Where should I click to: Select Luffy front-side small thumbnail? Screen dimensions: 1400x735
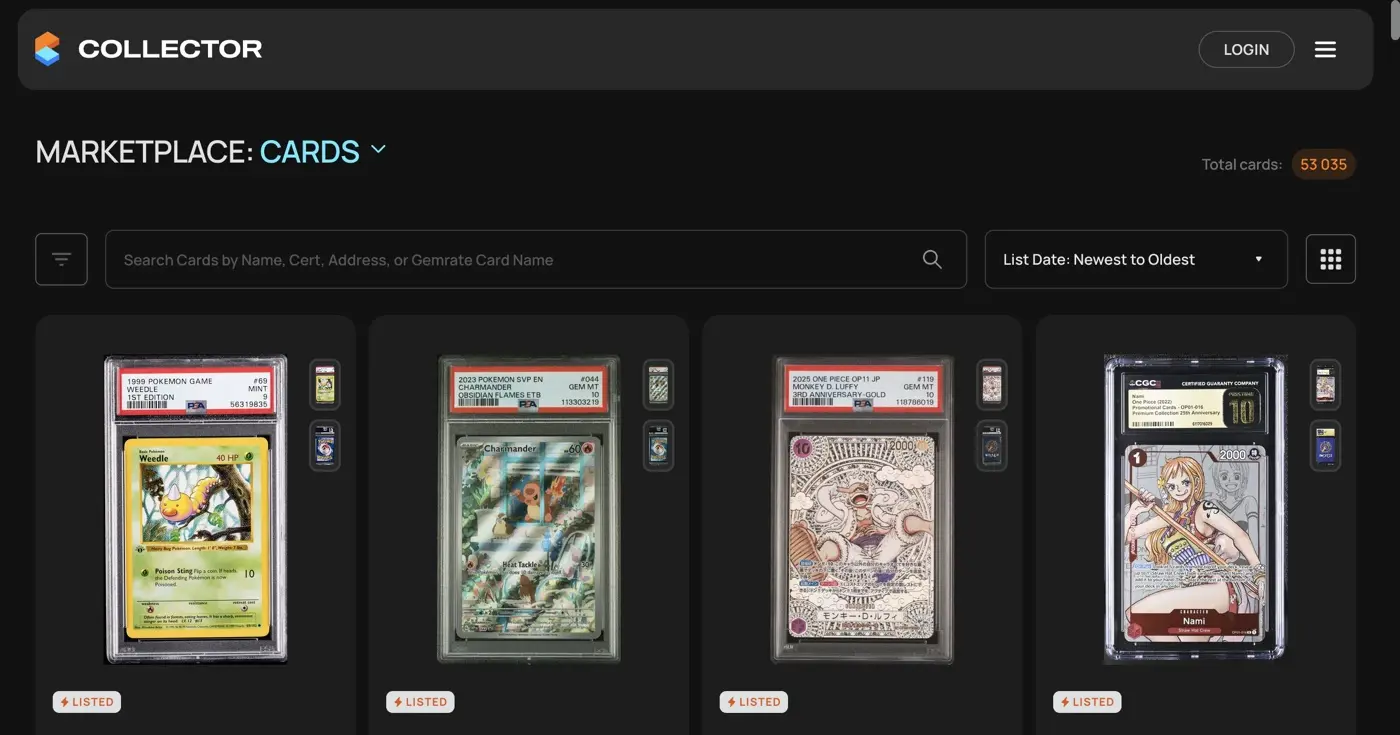pyautogui.click(x=991, y=385)
